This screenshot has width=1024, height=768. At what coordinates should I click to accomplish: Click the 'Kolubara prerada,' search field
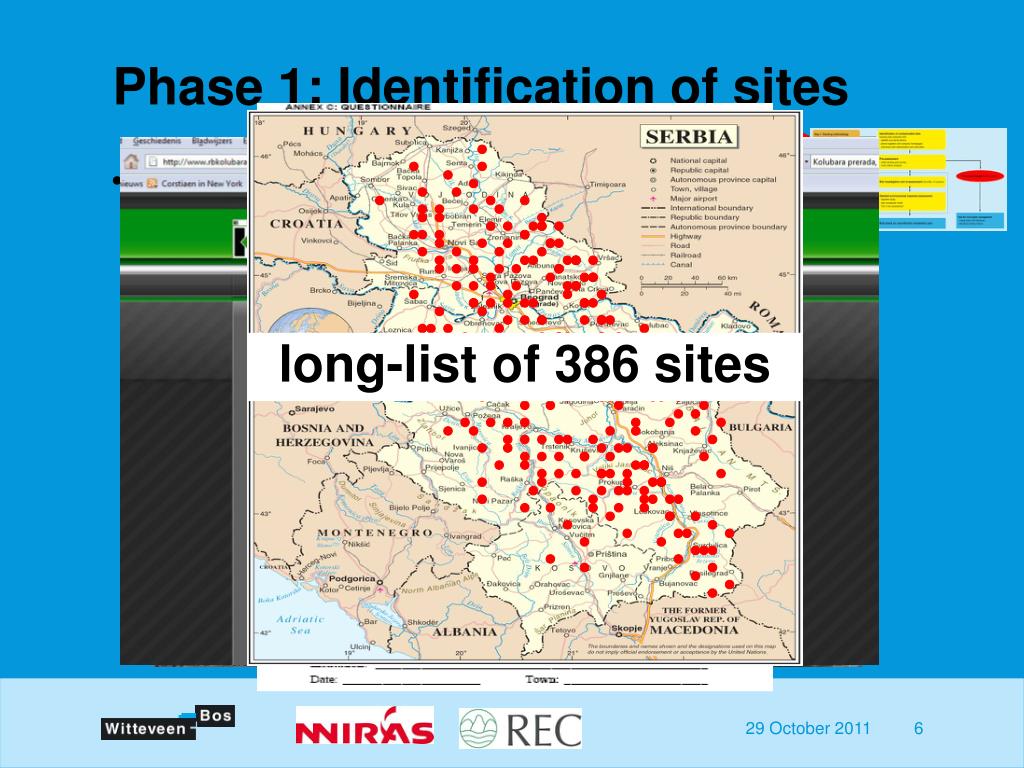[845, 161]
